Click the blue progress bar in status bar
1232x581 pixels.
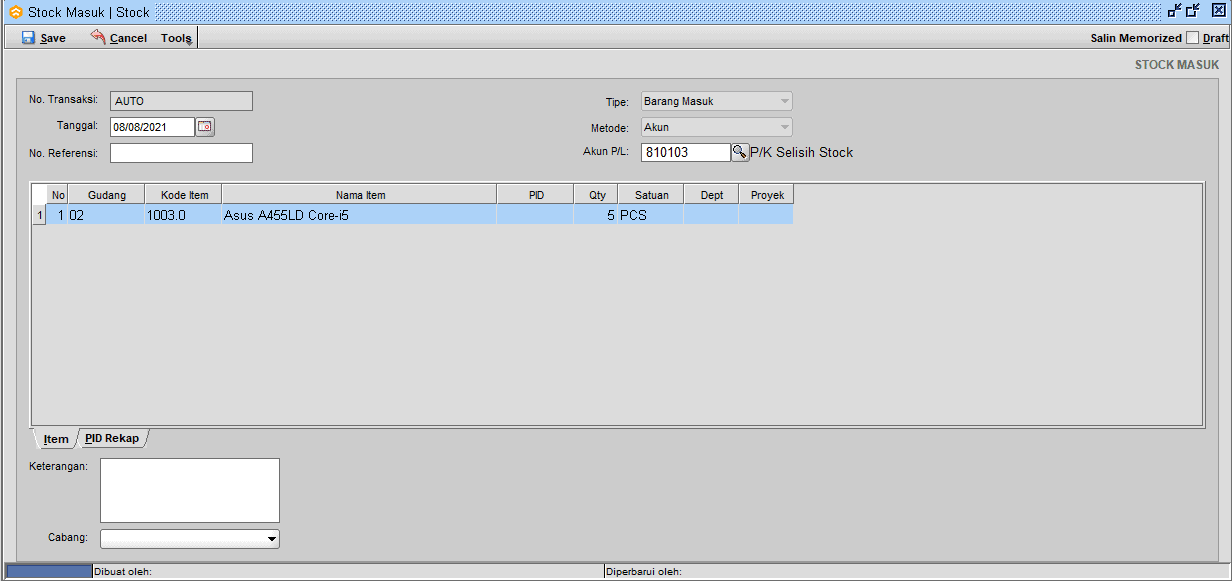(48, 572)
